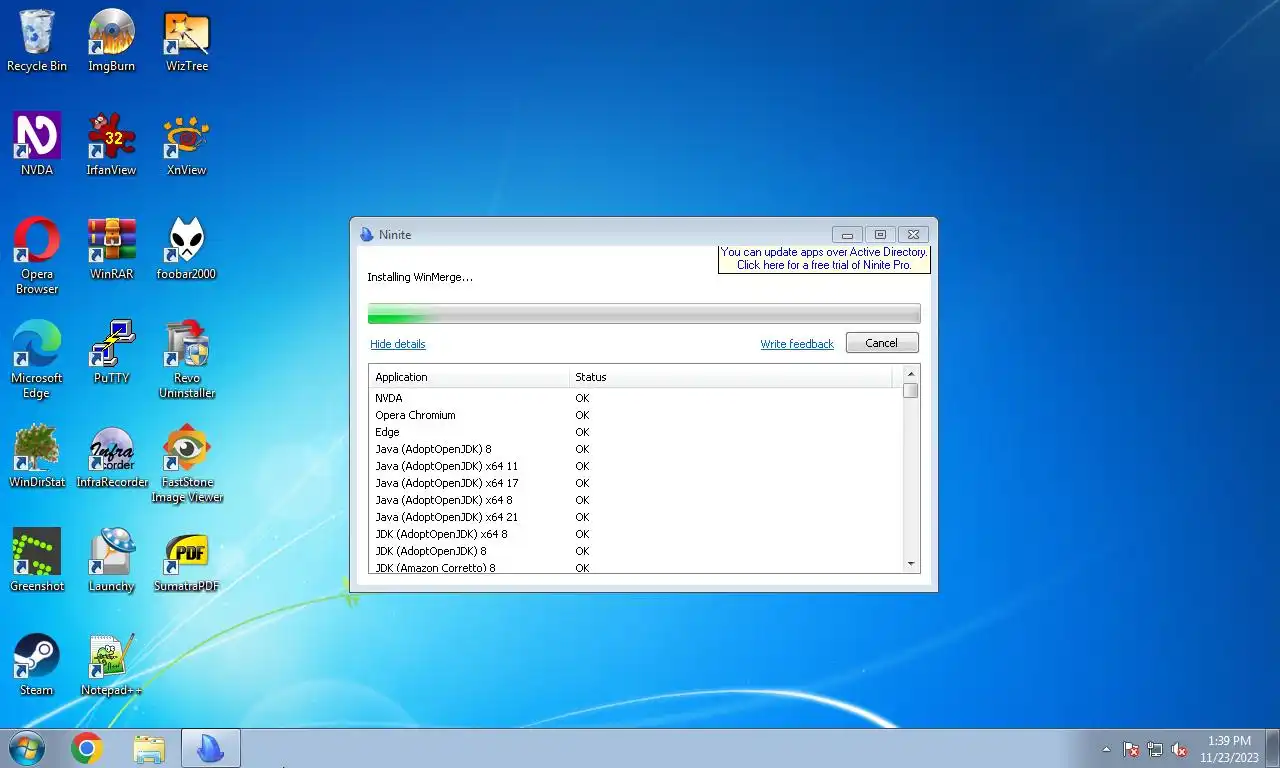This screenshot has width=1280, height=768.
Task: Select the Greenshot desktop shortcut
Action: pos(37,560)
